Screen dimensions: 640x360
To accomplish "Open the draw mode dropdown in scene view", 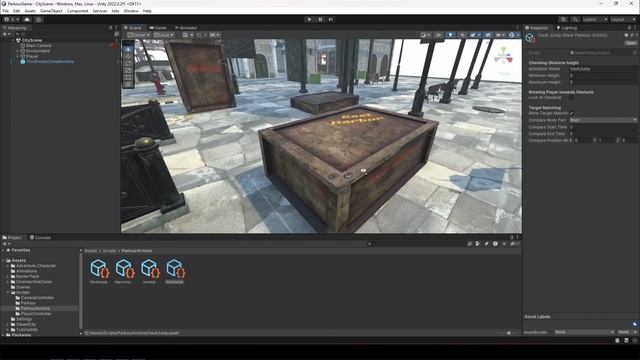I will point(425,35).
